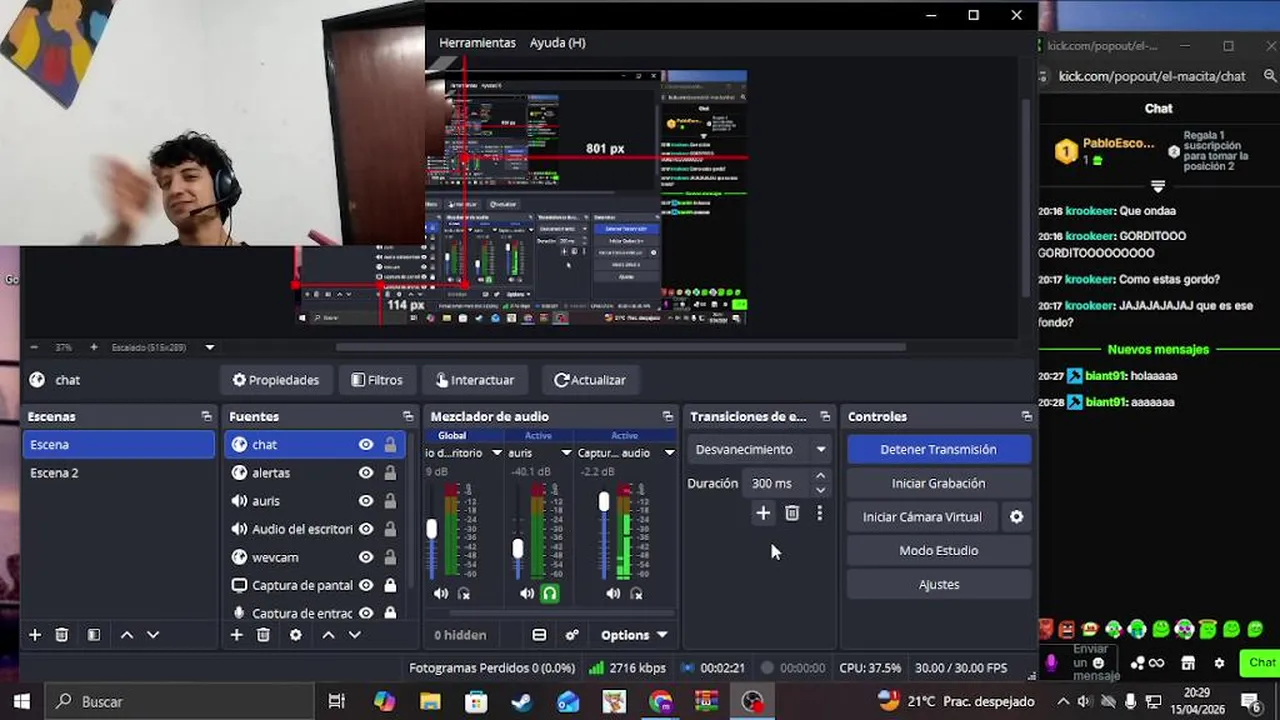Move source down in Fuentes panel
Image resolution: width=1280 pixels, height=720 pixels.
[x=354, y=635]
